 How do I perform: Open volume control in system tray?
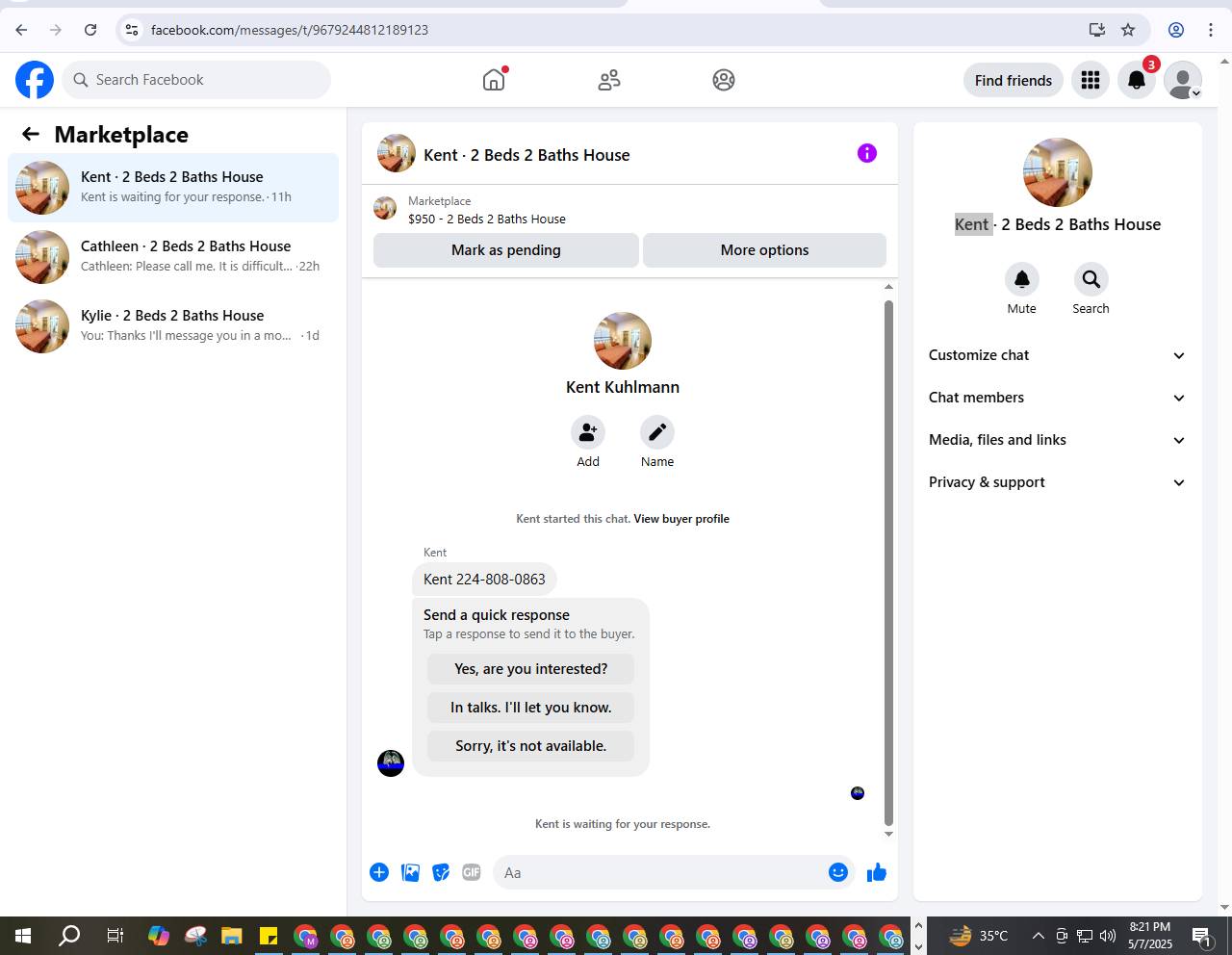[x=1108, y=936]
